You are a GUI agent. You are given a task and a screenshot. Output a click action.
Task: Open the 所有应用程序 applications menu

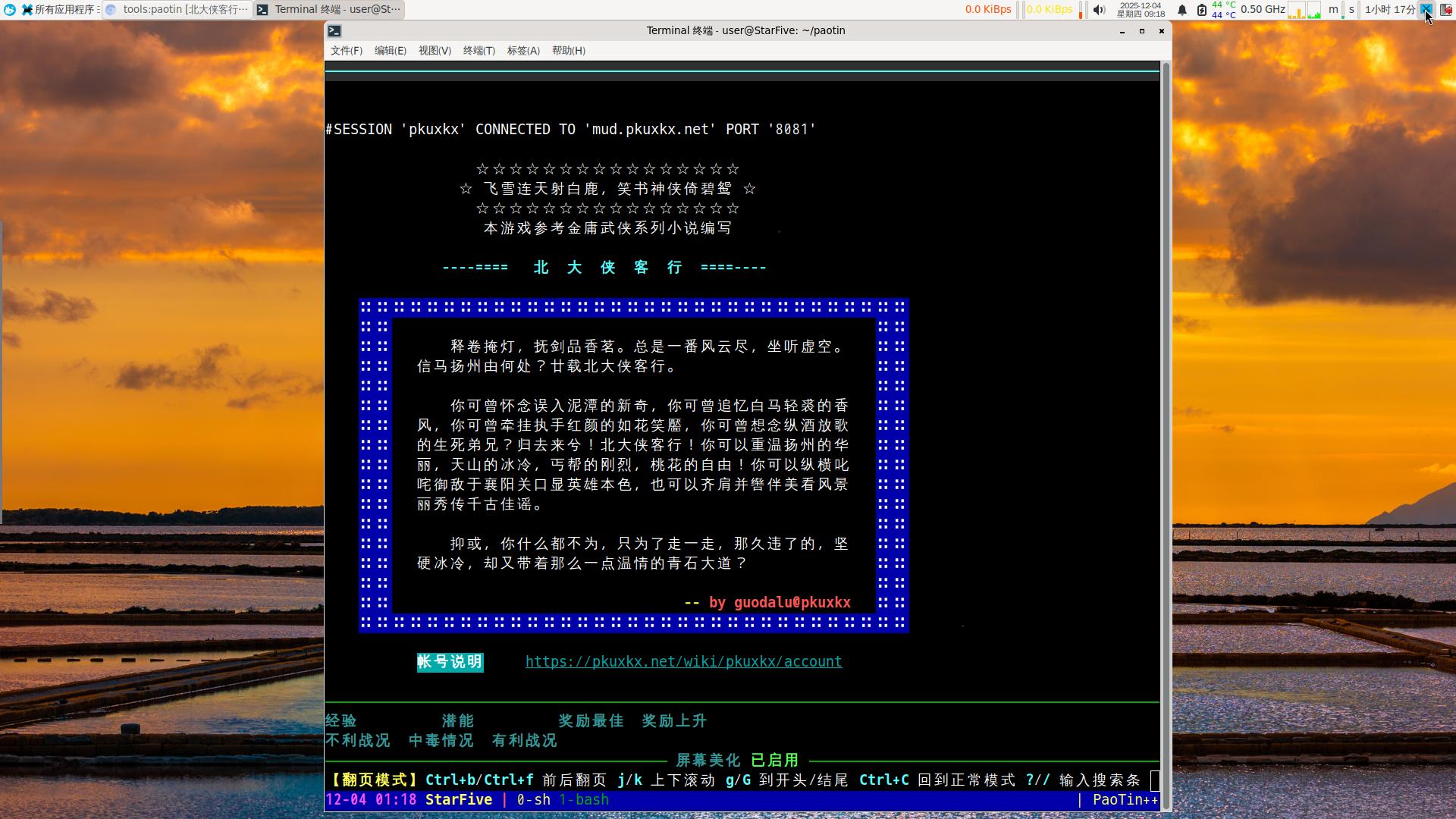pyautogui.click(x=58, y=10)
